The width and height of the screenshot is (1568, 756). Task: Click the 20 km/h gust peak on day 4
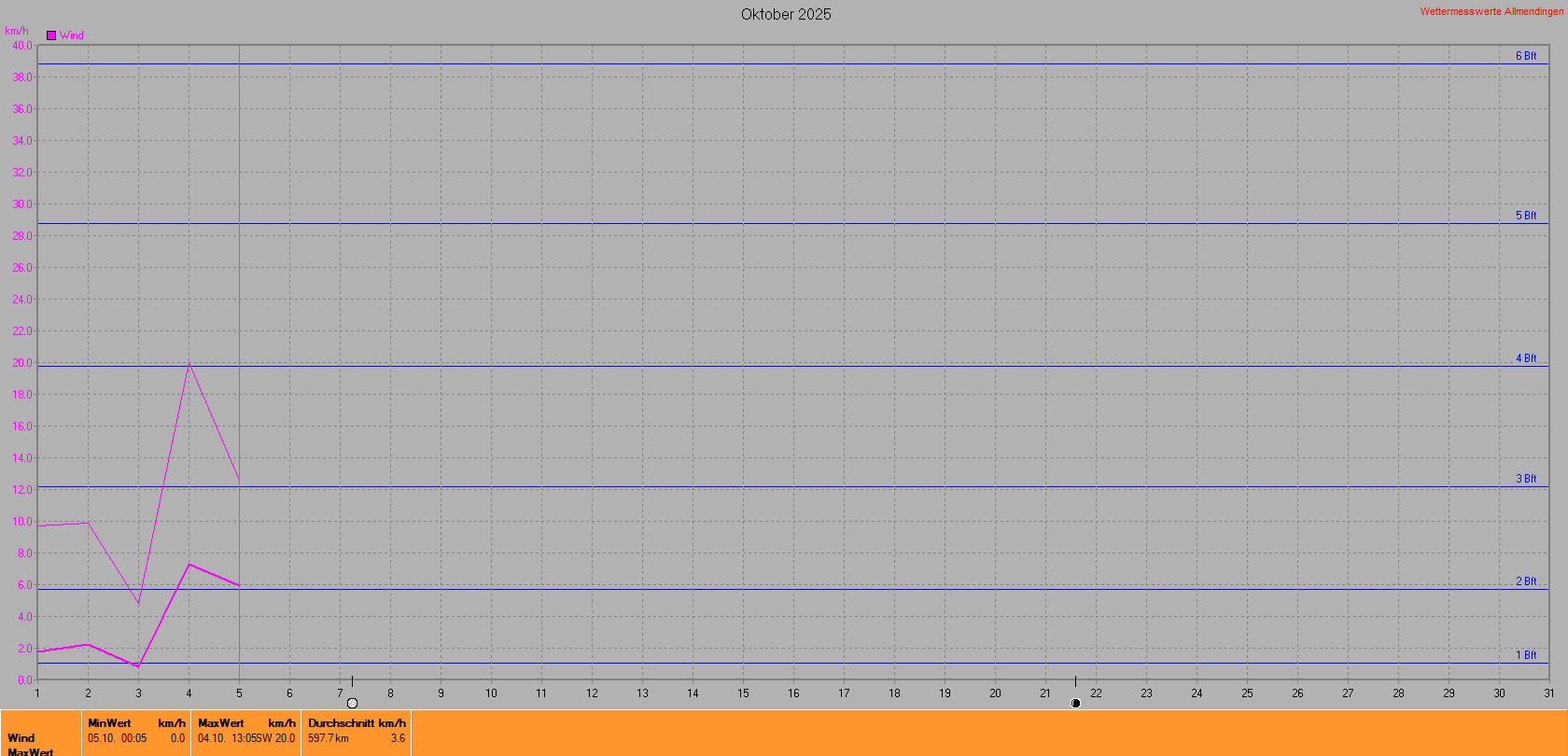pos(189,363)
